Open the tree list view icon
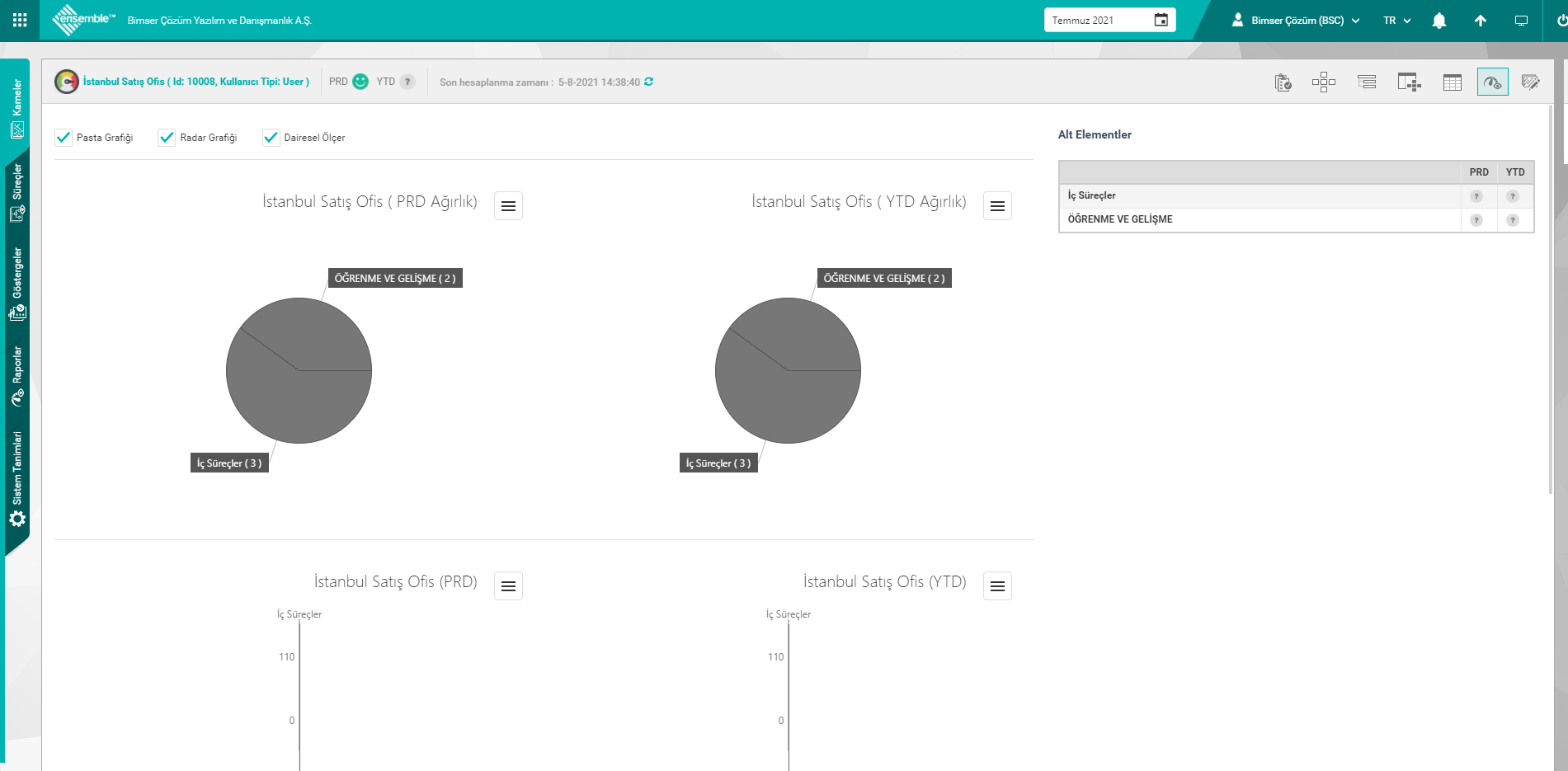Image resolution: width=1568 pixels, height=771 pixels. pos(1367,82)
